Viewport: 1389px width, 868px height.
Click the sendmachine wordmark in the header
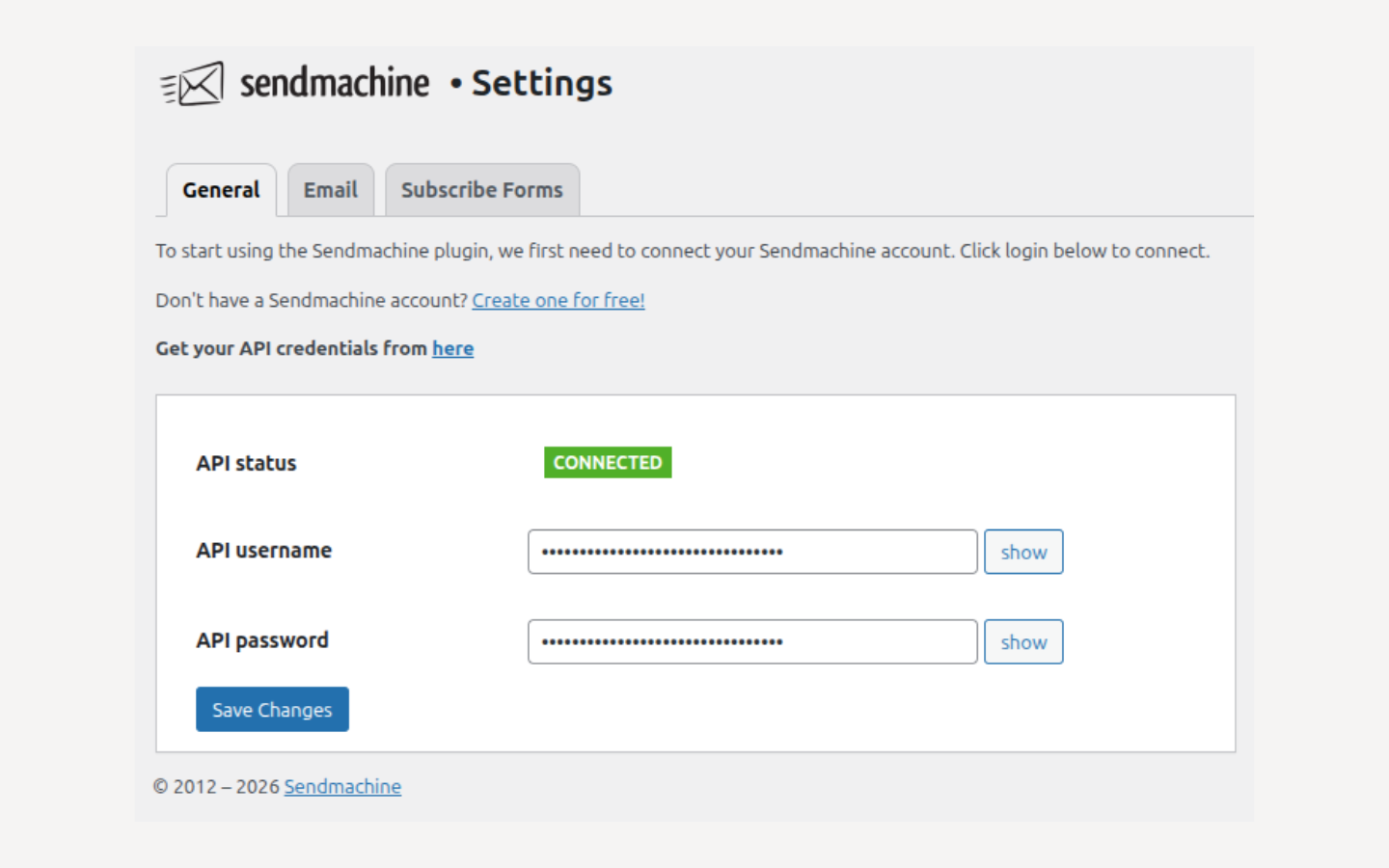pos(334,84)
